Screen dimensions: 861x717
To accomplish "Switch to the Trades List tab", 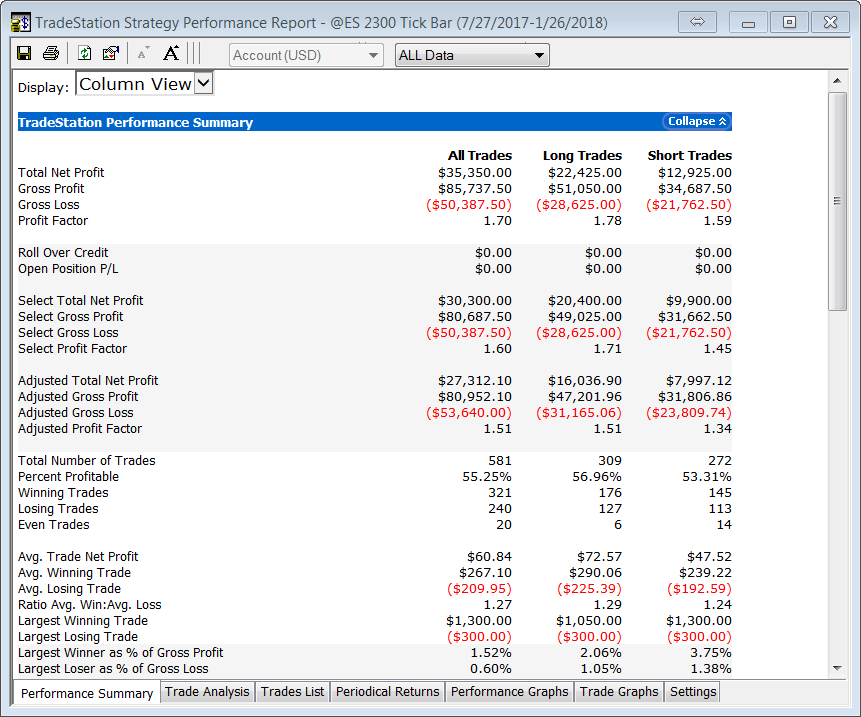I will pos(292,692).
